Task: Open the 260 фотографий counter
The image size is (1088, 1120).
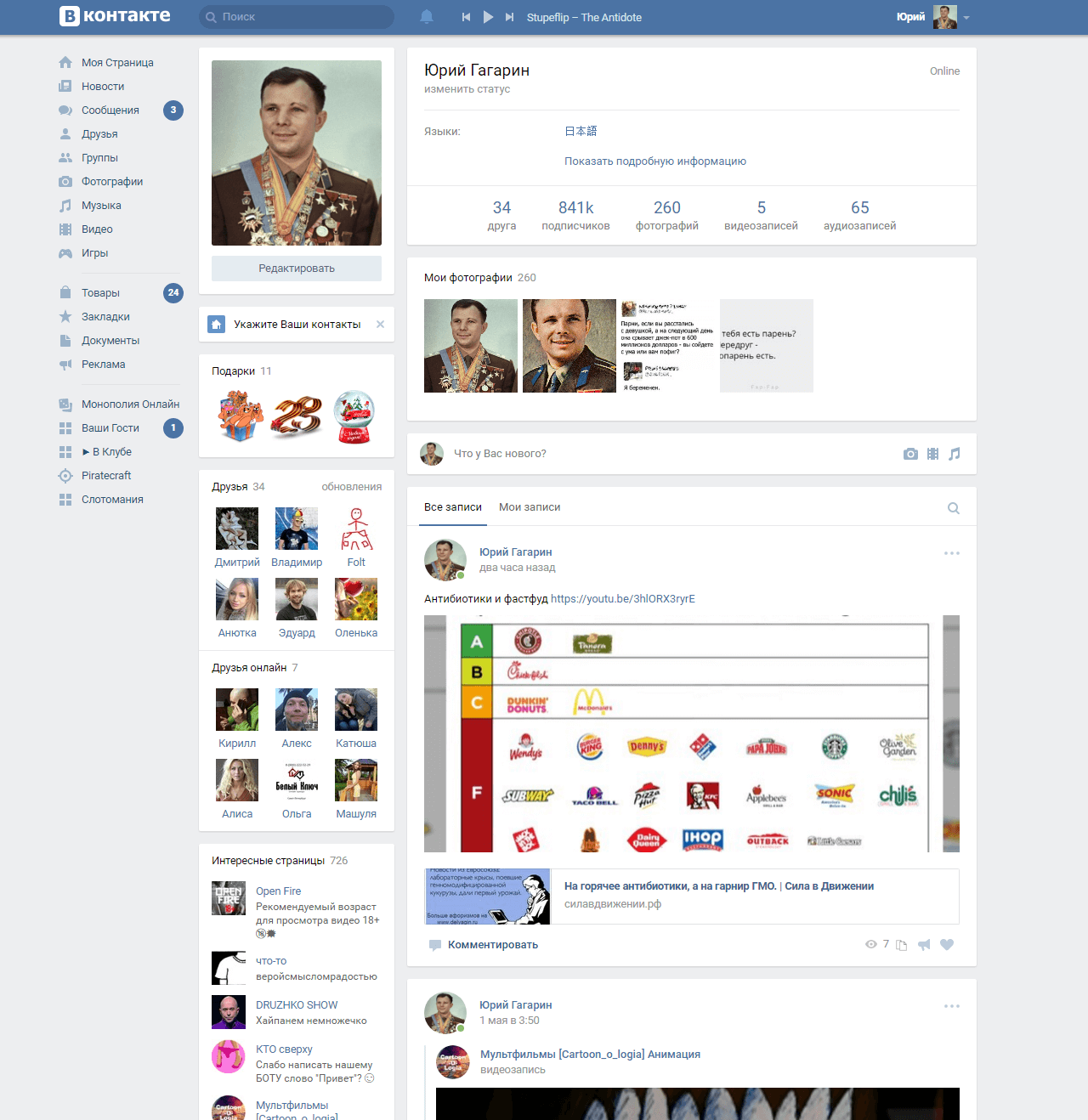Action: (x=667, y=216)
